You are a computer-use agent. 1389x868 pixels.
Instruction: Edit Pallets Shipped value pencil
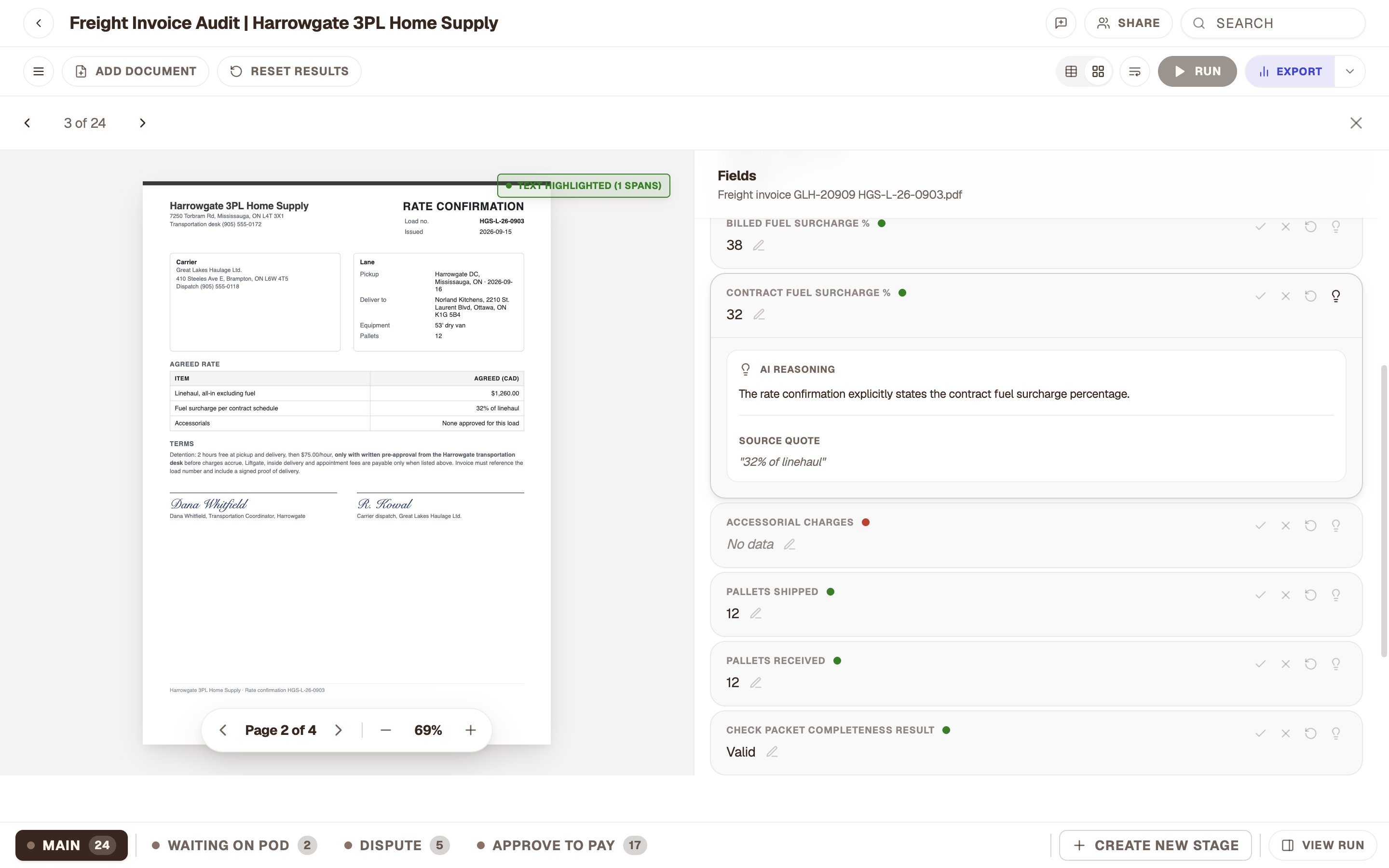[x=756, y=614]
